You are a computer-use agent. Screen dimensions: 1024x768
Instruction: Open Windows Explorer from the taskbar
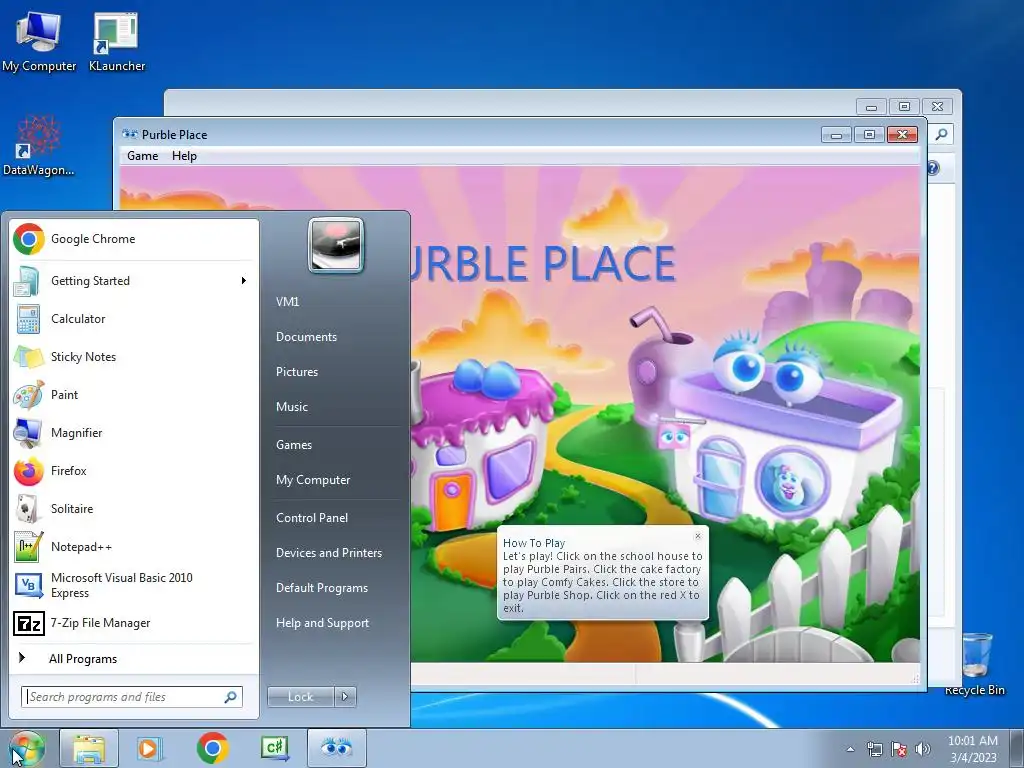(89, 748)
